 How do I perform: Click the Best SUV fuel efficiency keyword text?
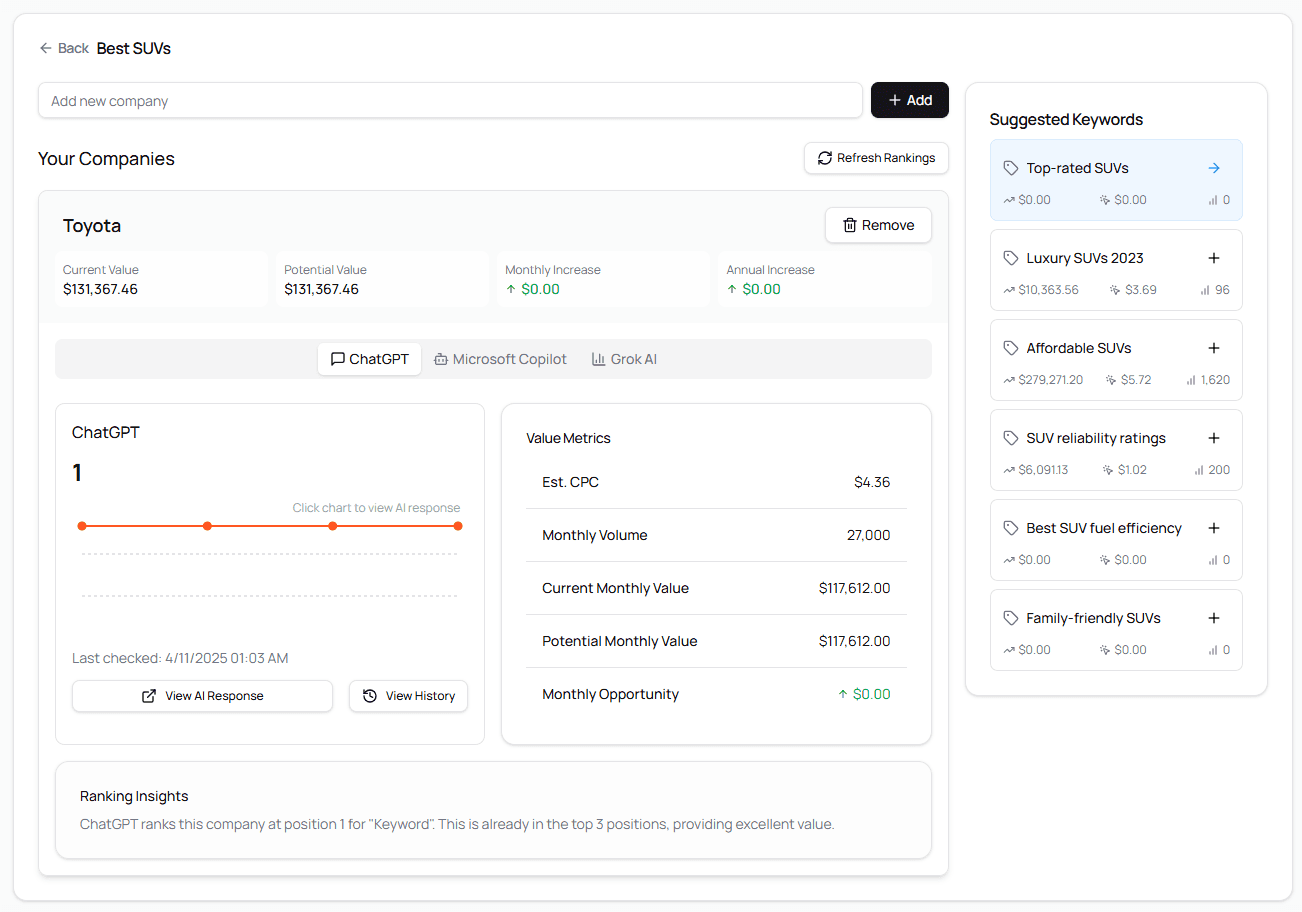click(x=1104, y=528)
